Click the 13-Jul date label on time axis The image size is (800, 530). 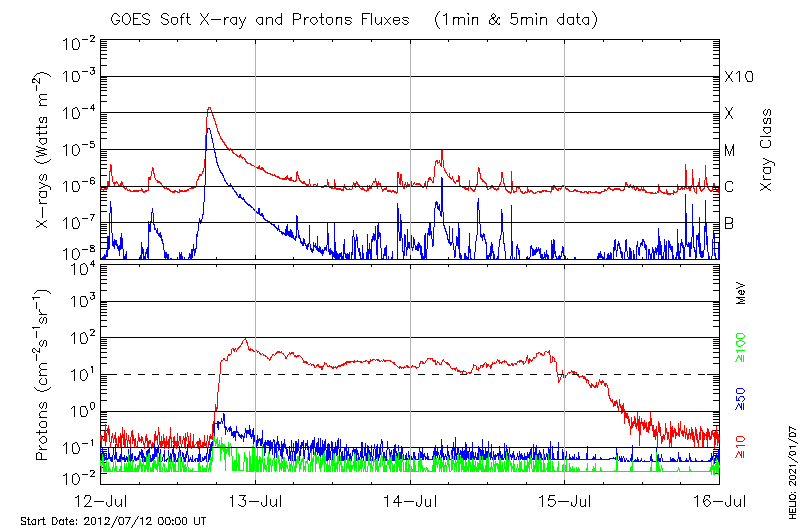(x=255, y=500)
